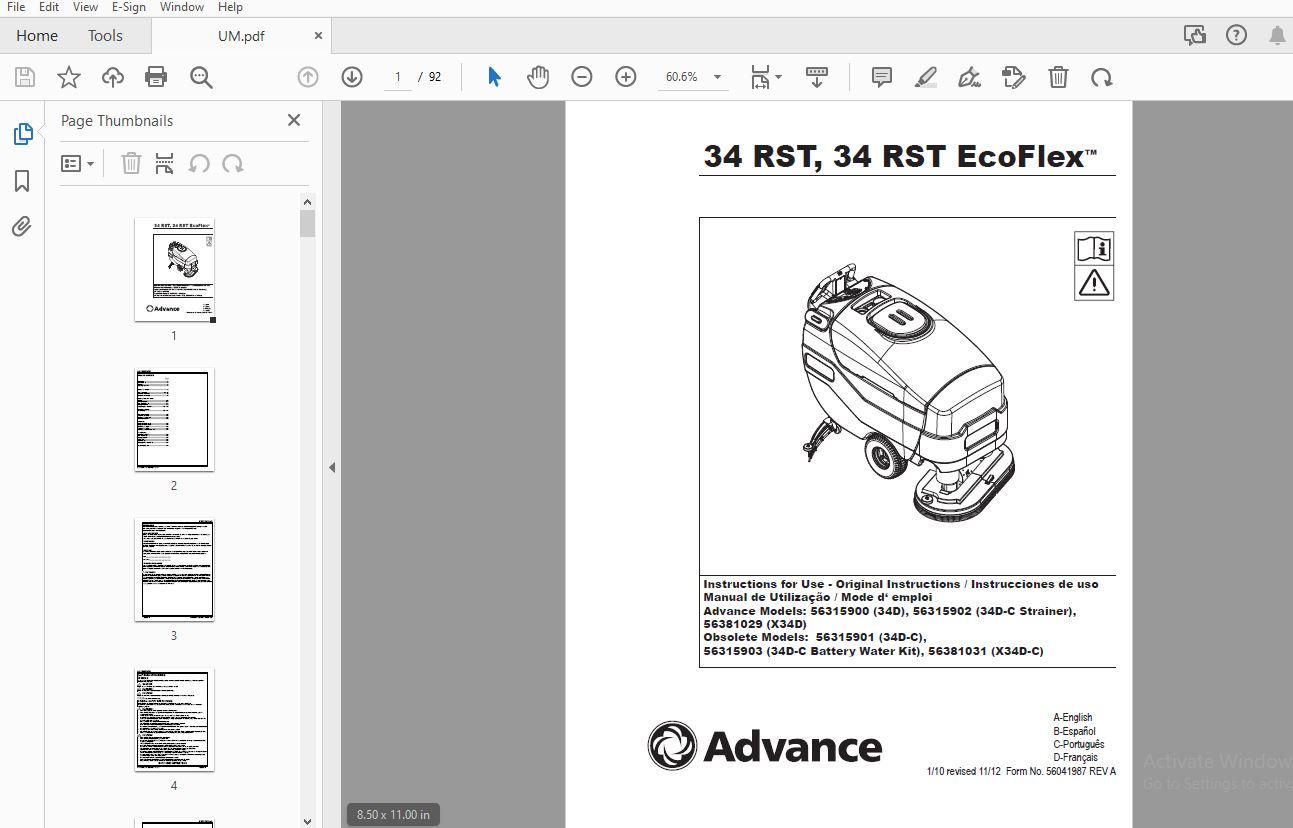Collapse the navigation pane arrow
Screen dimensions: 1293x828
tap(332, 467)
